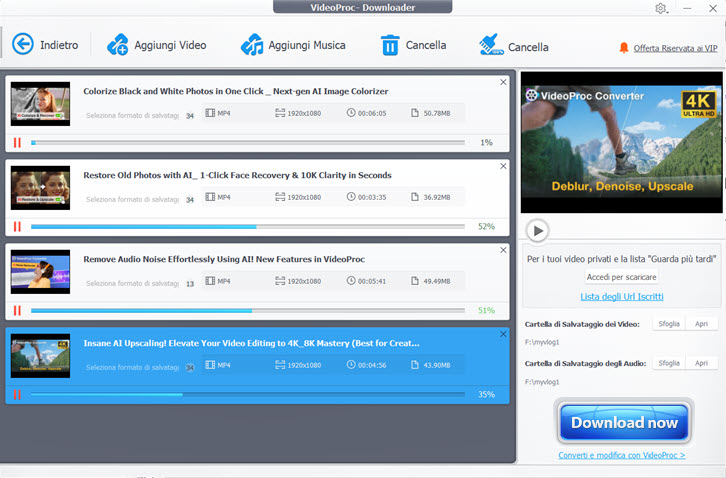Click the video path F:\myvlog1 under Video folder
Viewport: 726px width, 478px height.
[542, 342]
